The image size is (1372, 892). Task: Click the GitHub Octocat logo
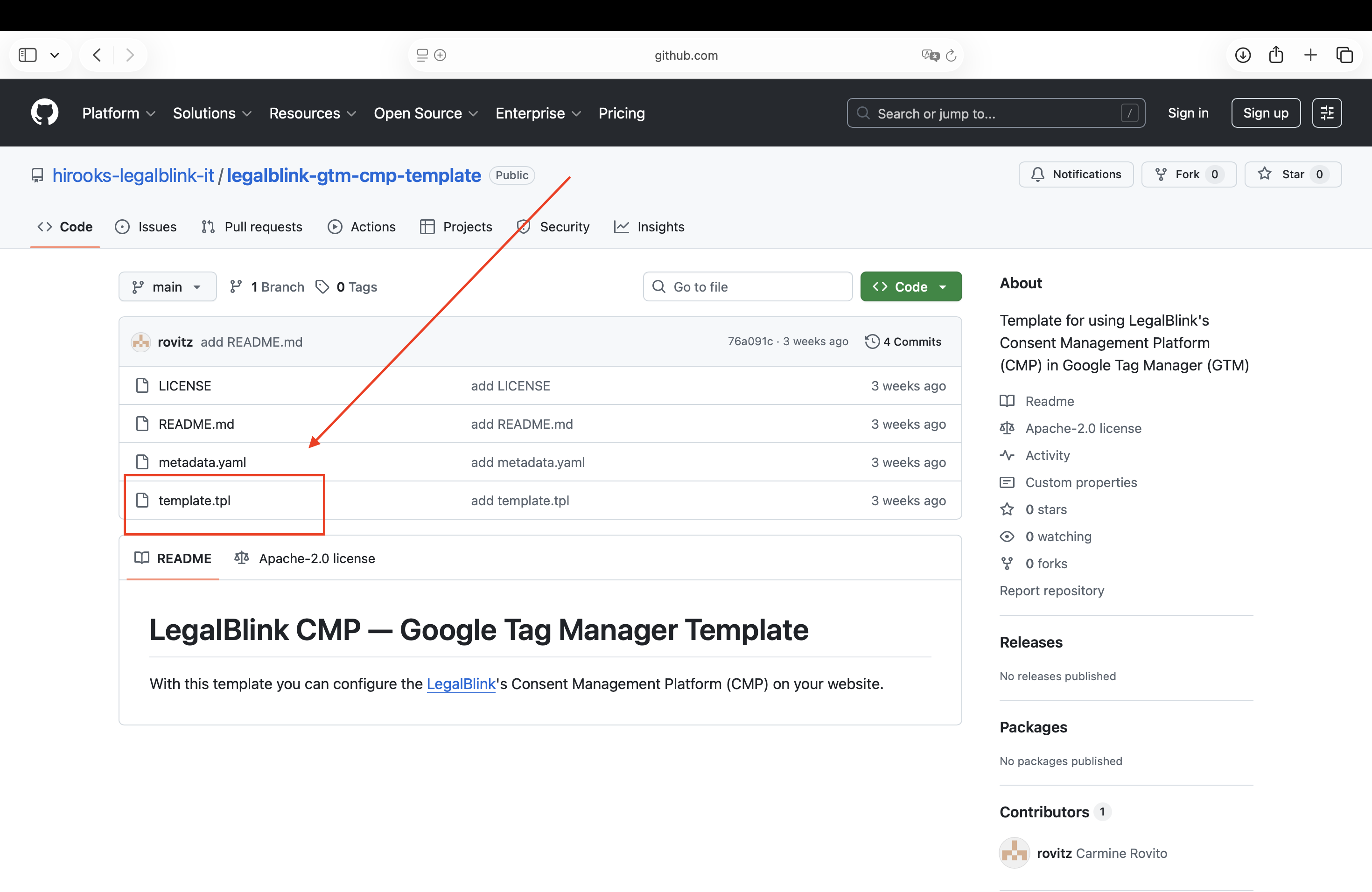[x=44, y=112]
